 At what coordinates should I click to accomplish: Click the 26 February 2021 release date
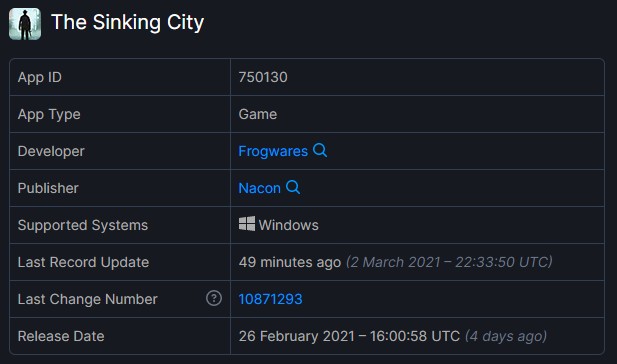coord(349,336)
